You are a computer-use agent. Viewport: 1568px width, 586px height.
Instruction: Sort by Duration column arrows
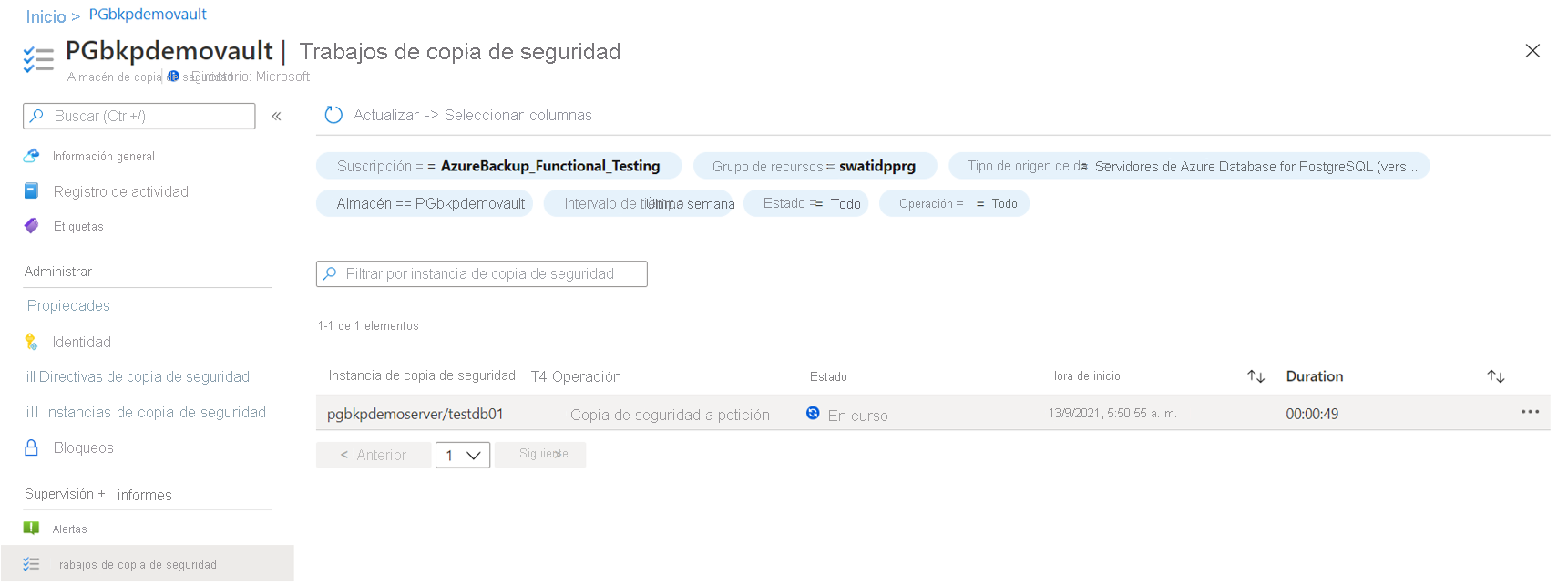(x=1495, y=376)
